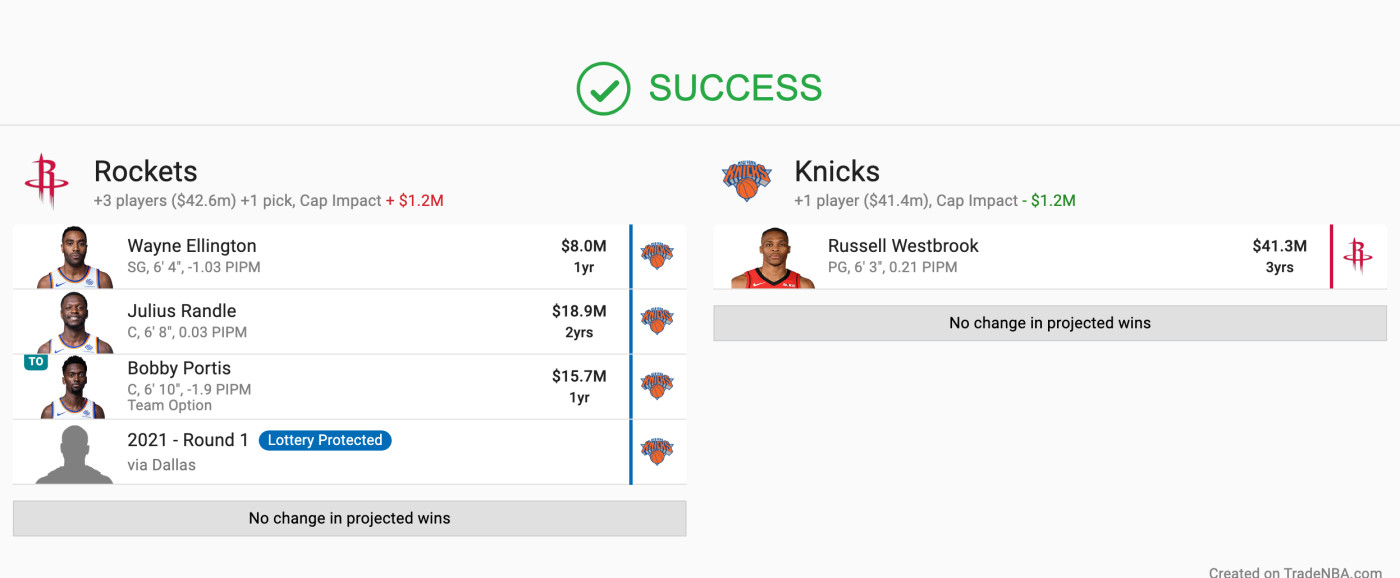Click the Rockets team logo
This screenshot has width=1400, height=578.
(46, 181)
